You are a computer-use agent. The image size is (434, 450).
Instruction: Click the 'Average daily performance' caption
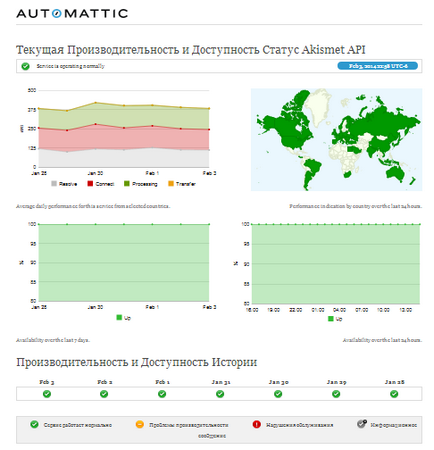(x=93, y=206)
